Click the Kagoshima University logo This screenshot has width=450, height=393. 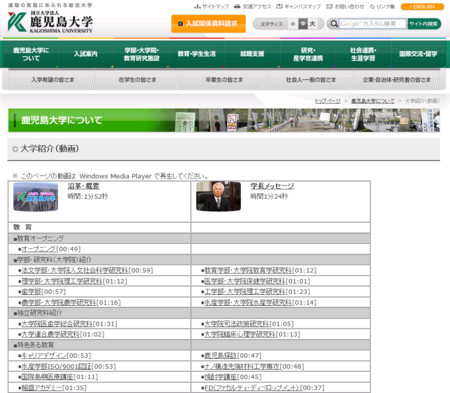(50, 22)
